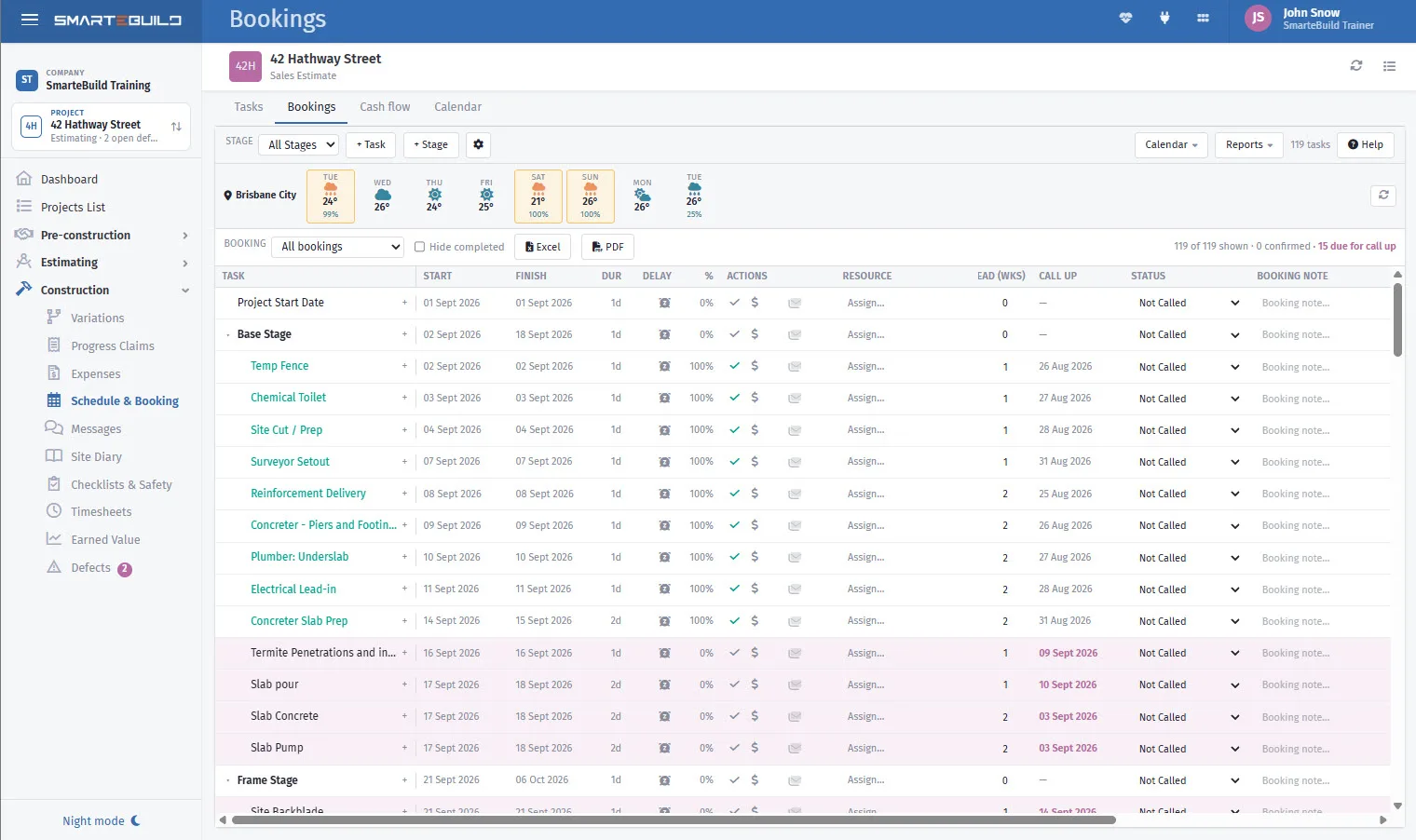Open Timesheets in the sidebar

click(101, 511)
